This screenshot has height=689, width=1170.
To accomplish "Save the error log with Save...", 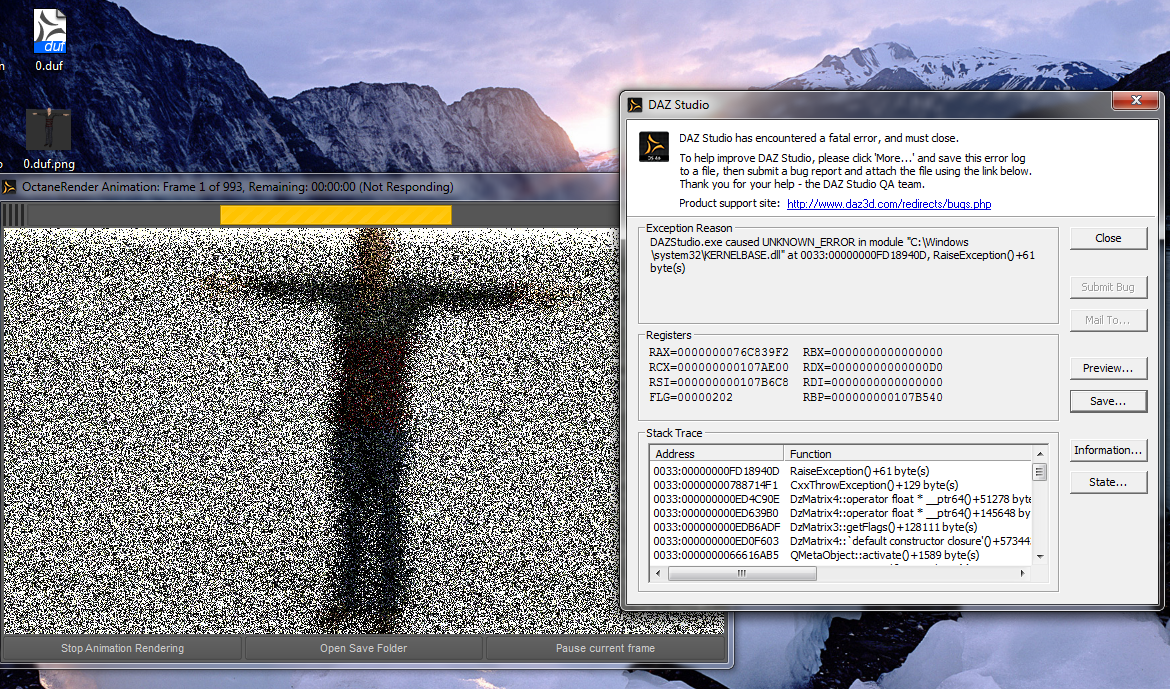I will pyautogui.click(x=1108, y=401).
